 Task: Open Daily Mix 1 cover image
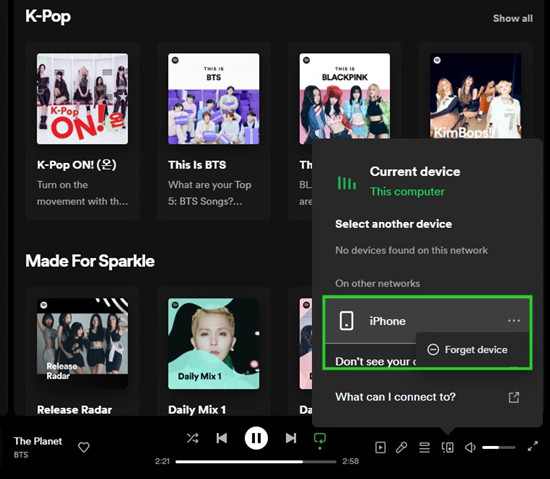point(214,344)
